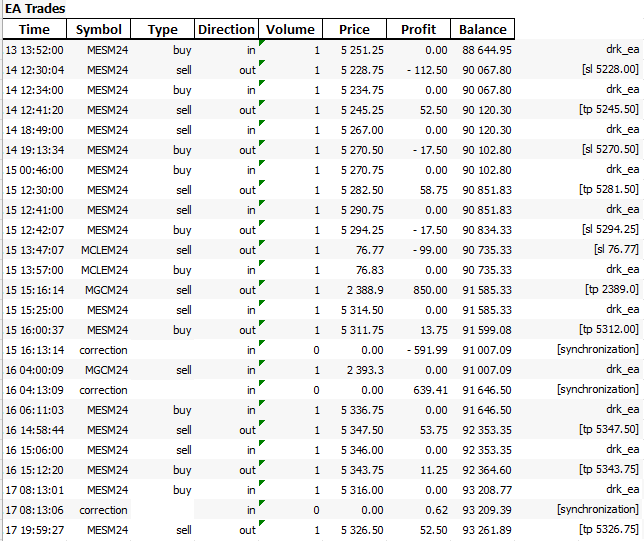The image size is (644, 541).
Task: Click time cell 13 13:52:00
Action: (34, 50)
